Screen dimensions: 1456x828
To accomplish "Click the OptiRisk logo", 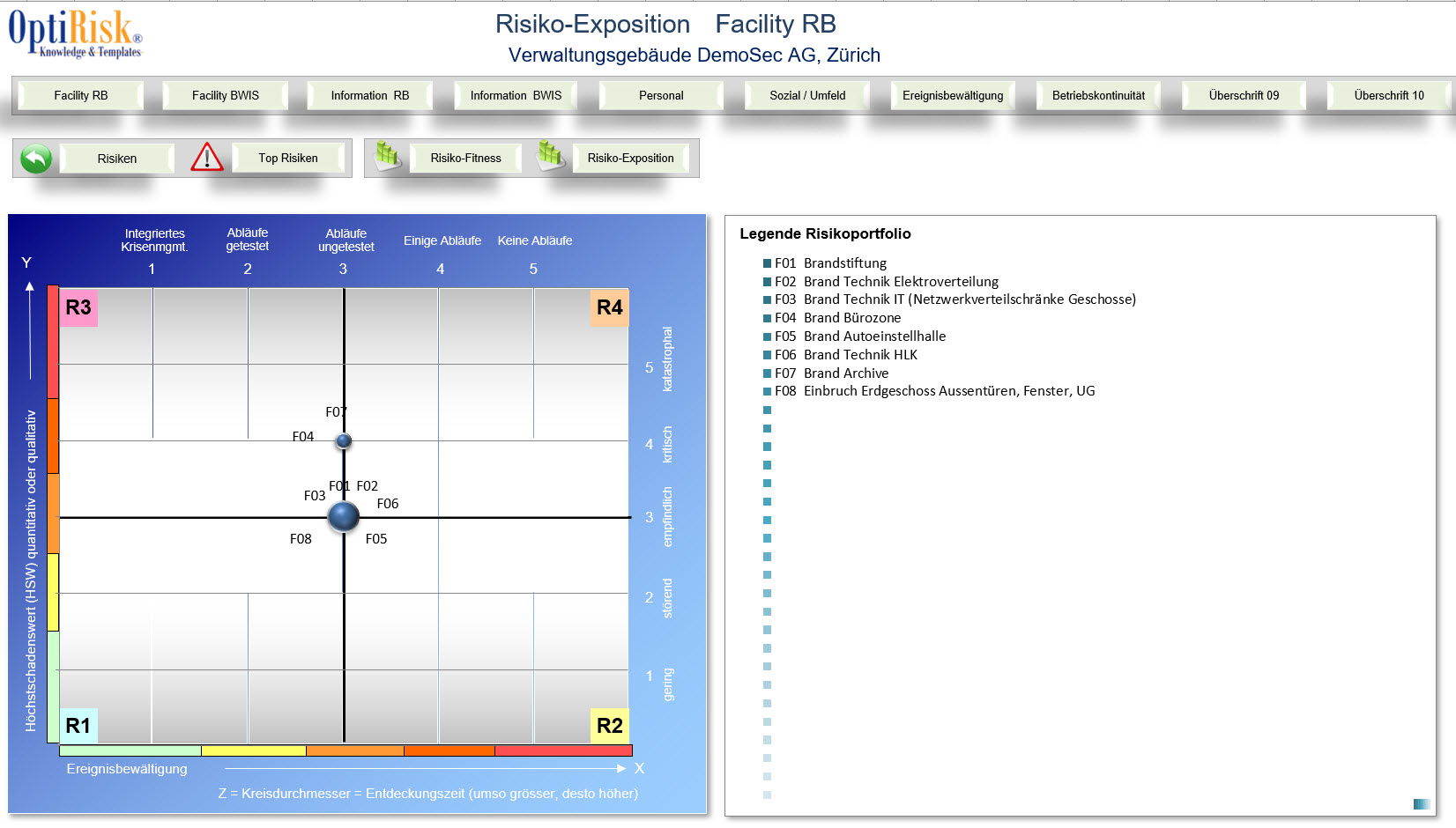I will click(x=75, y=33).
